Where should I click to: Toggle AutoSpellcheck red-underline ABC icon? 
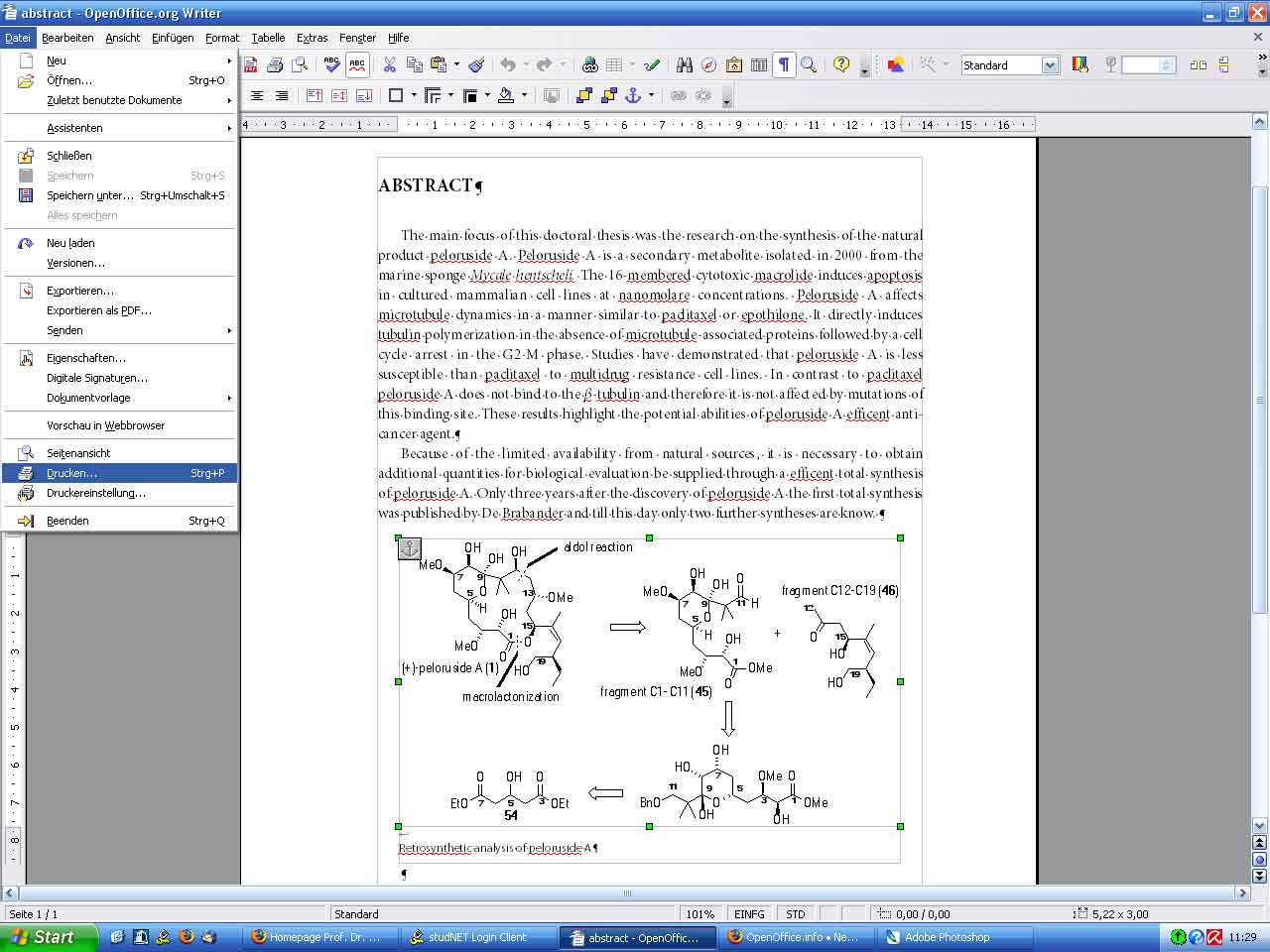pyautogui.click(x=357, y=64)
